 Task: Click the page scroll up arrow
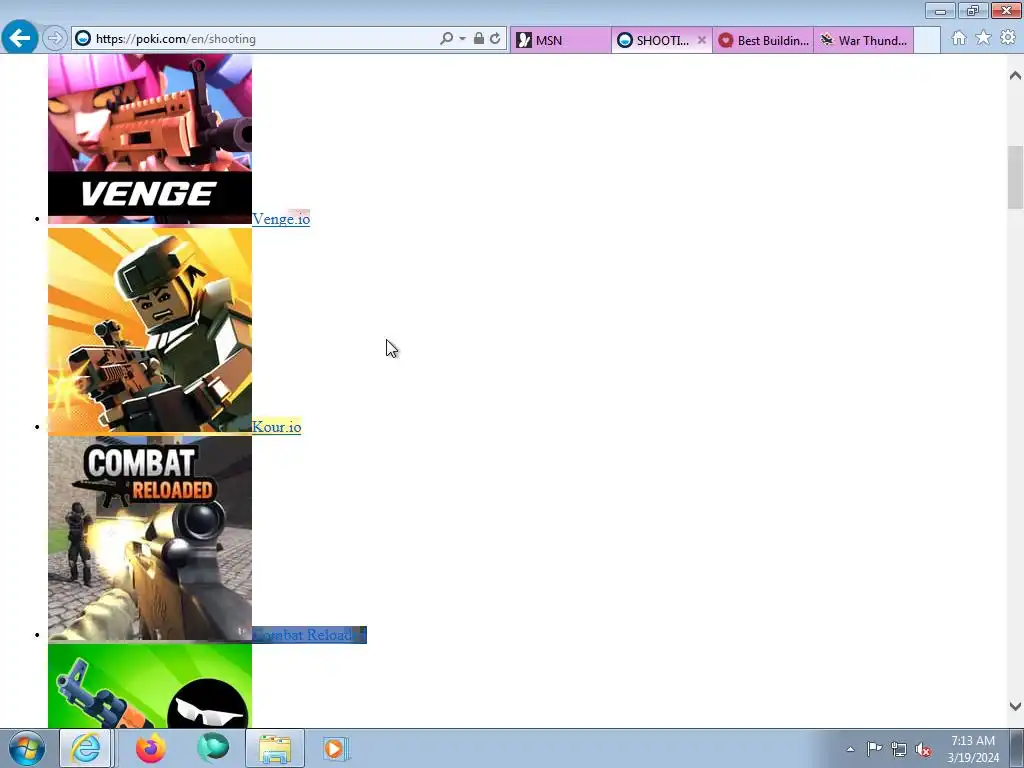[x=1015, y=76]
